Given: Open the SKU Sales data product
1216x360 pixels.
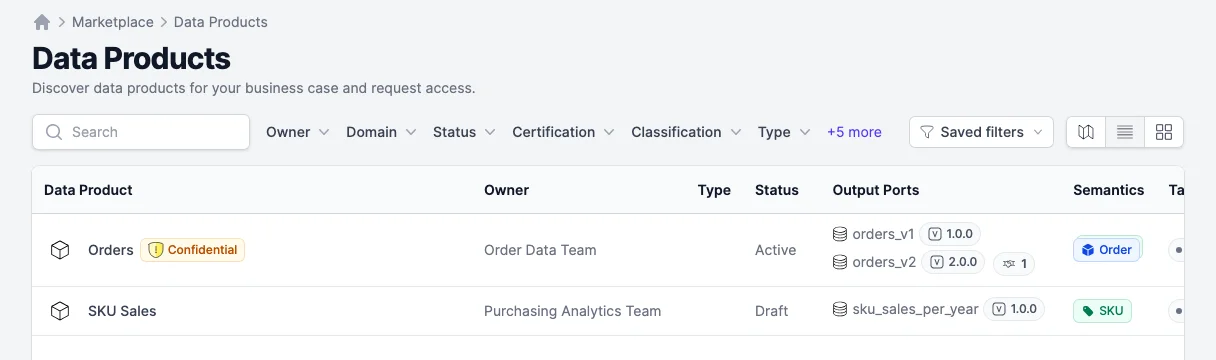Looking at the screenshot, I should click(x=122, y=311).
